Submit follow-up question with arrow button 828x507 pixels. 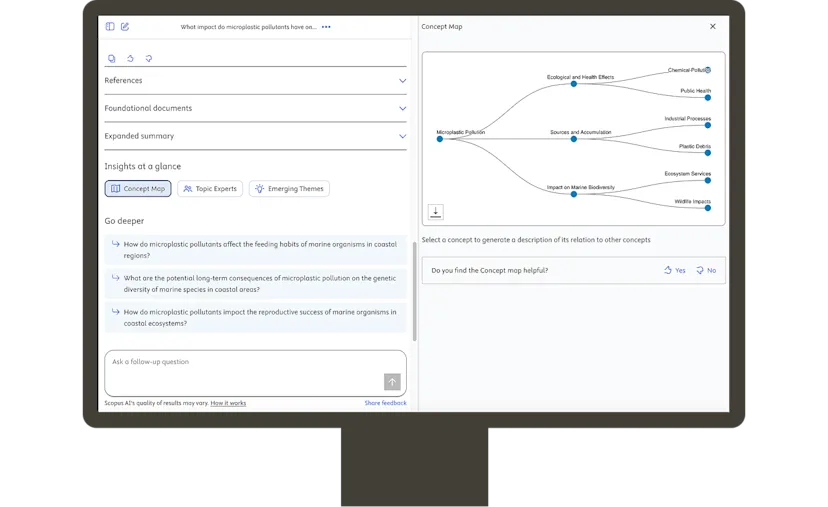[392, 382]
